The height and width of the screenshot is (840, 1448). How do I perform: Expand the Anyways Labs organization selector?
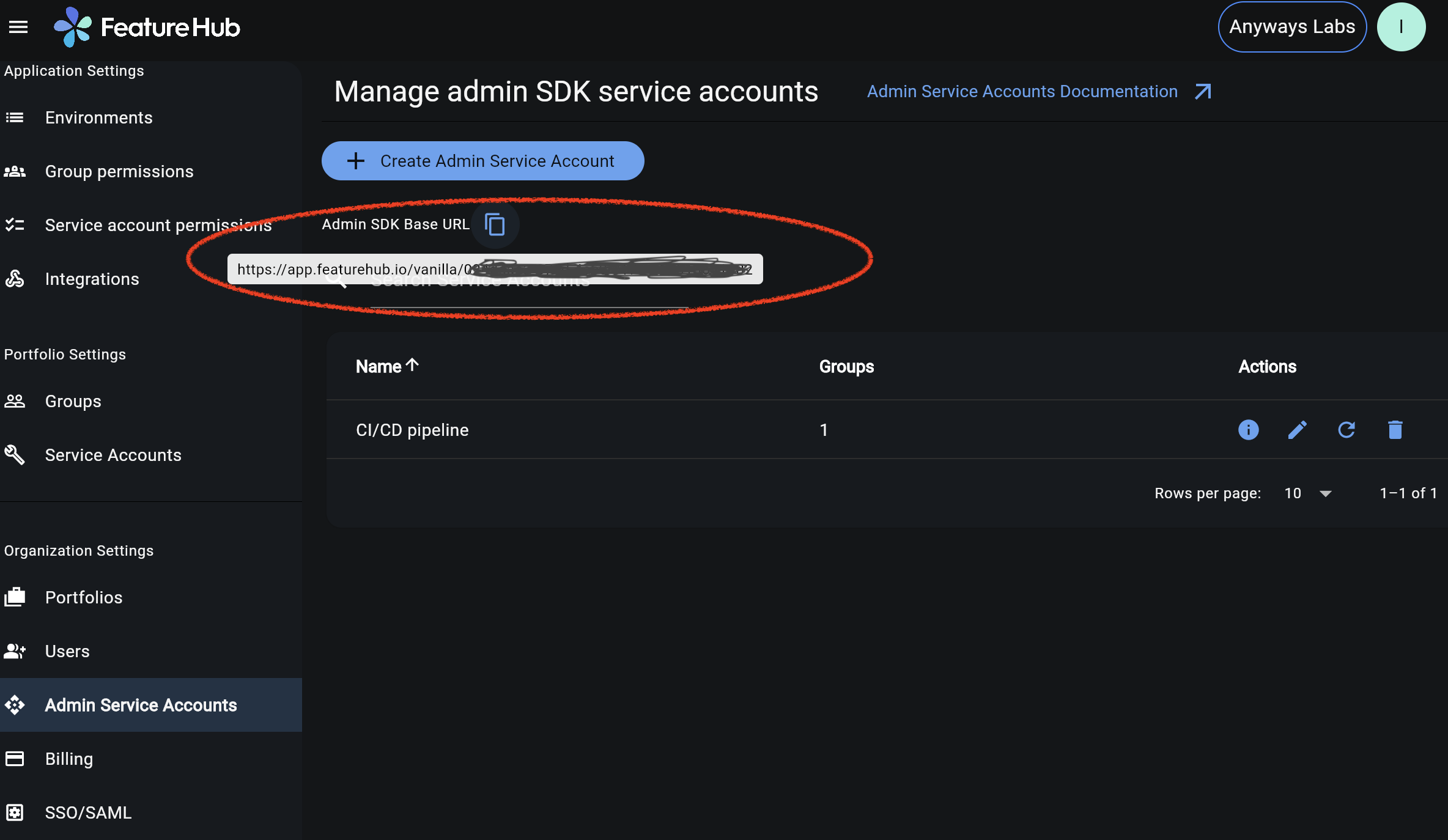[x=1291, y=26]
